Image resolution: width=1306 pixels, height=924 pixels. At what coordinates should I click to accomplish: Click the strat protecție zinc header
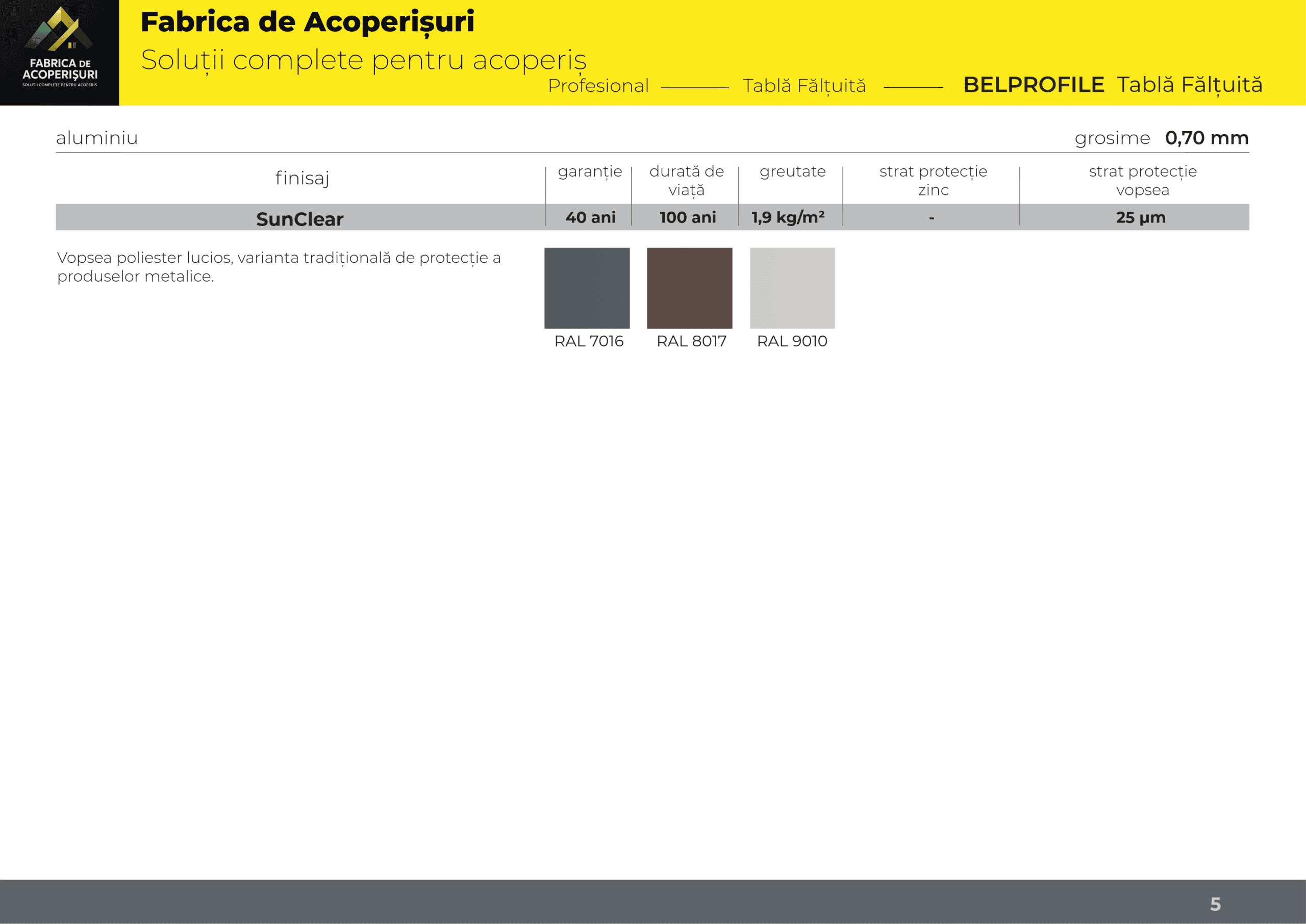(933, 180)
